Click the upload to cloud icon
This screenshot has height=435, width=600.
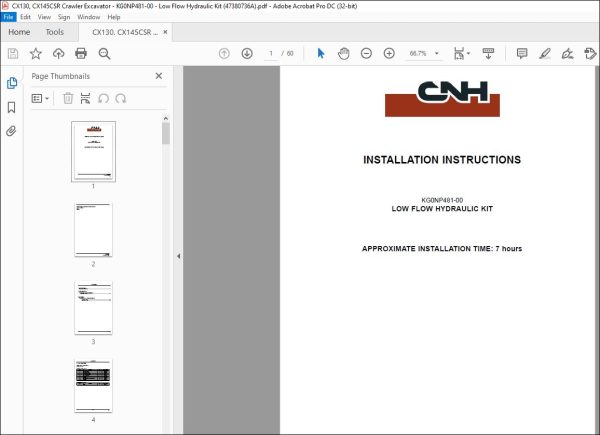[58, 54]
